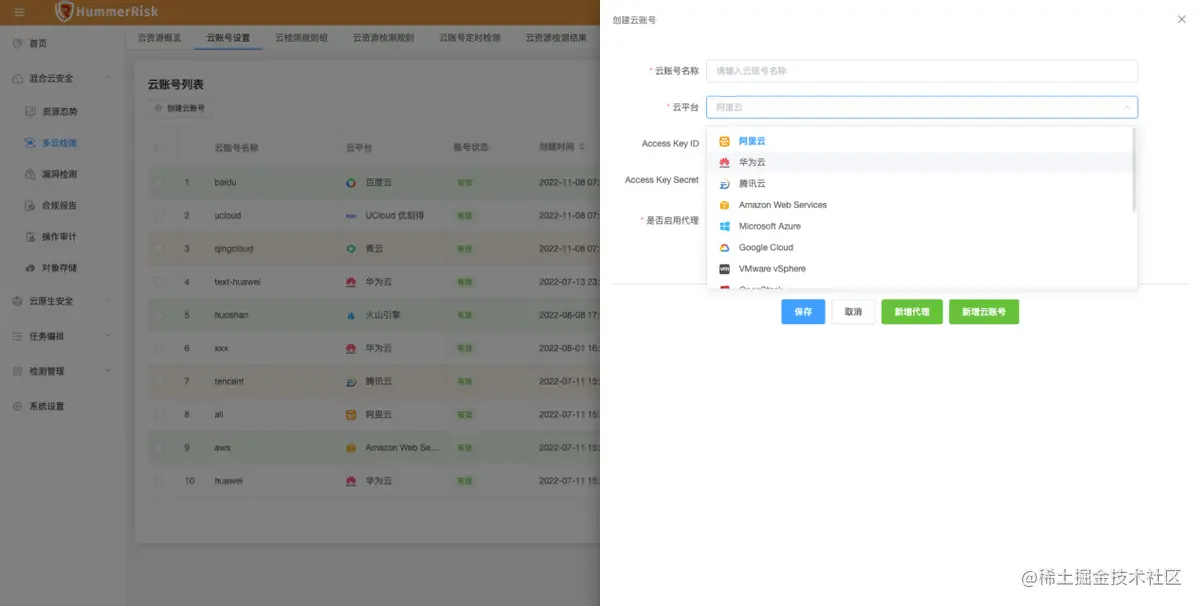Check the huawei row checkbox
The width and height of the screenshot is (1200, 606).
(x=159, y=481)
